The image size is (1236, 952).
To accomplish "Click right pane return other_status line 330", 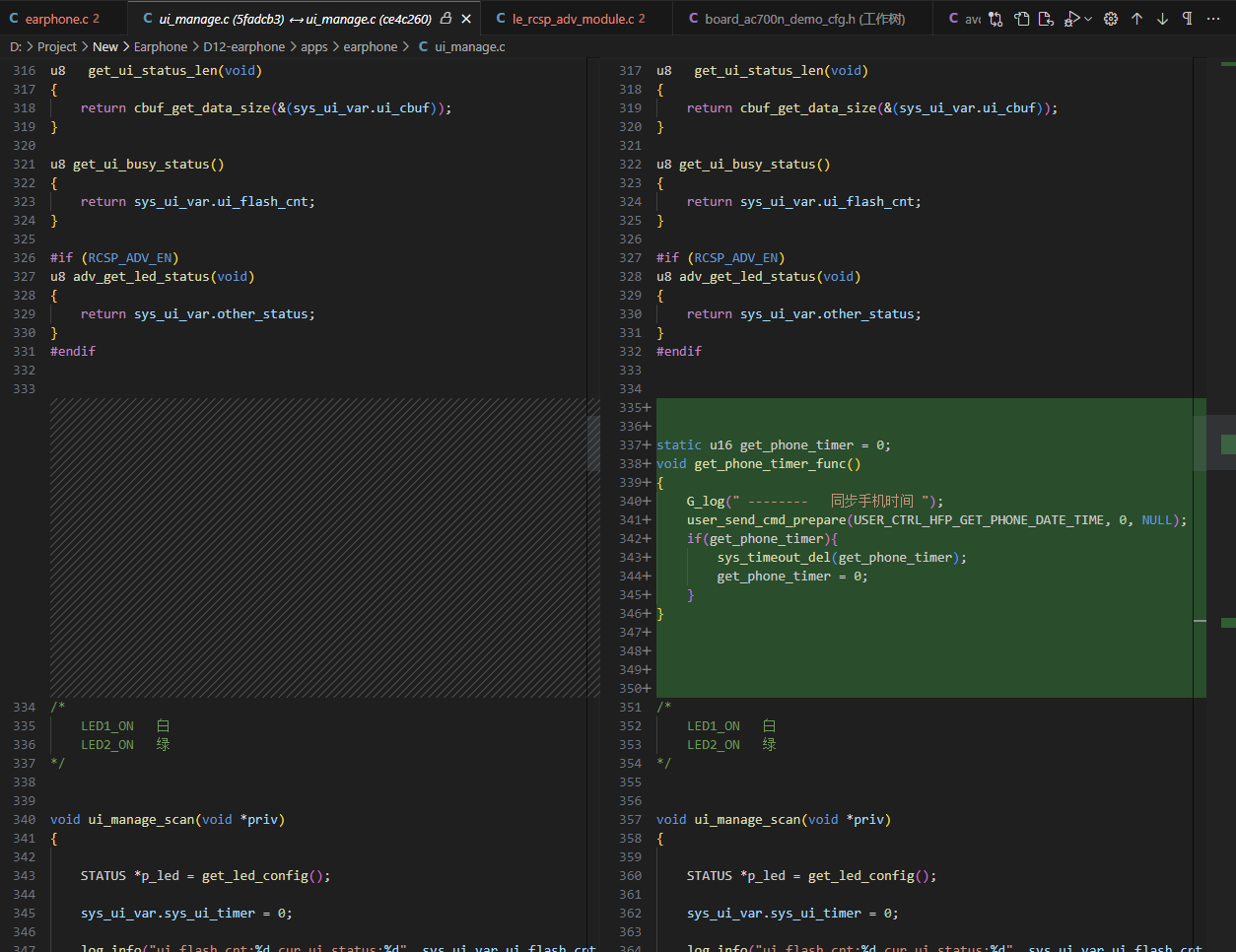I will pos(804,313).
